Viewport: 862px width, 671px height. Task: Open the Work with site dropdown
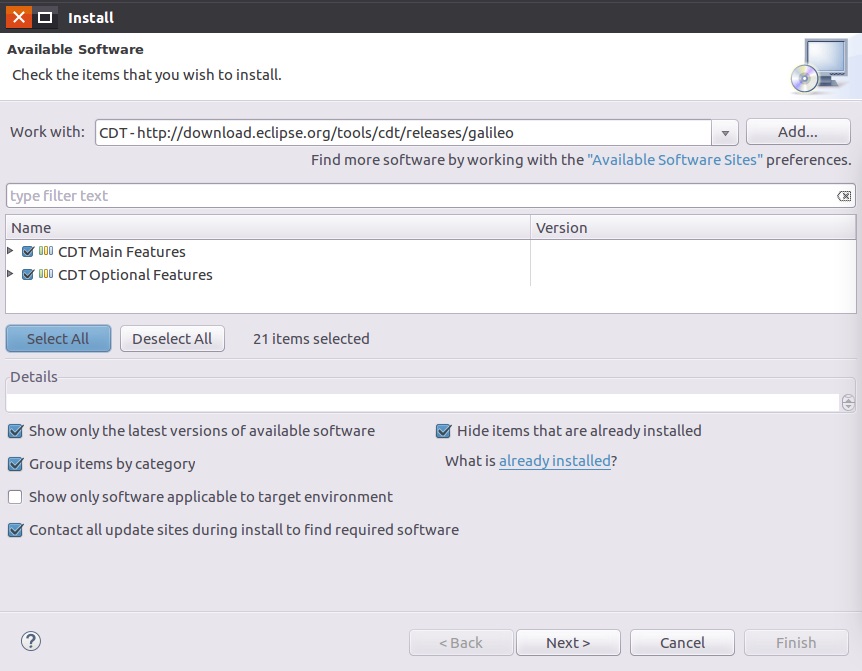(725, 132)
